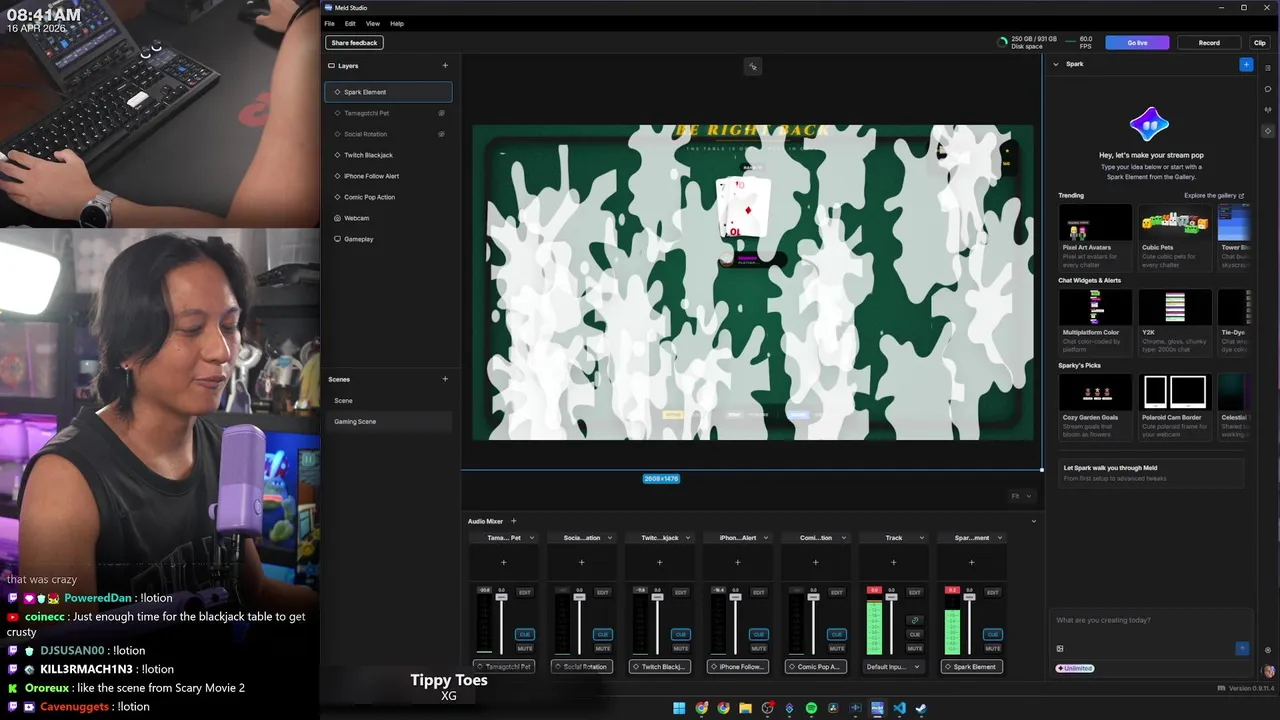Add effect to Spar...ment channel plus slot
Viewport: 1280px width, 720px height.
pyautogui.click(x=971, y=562)
